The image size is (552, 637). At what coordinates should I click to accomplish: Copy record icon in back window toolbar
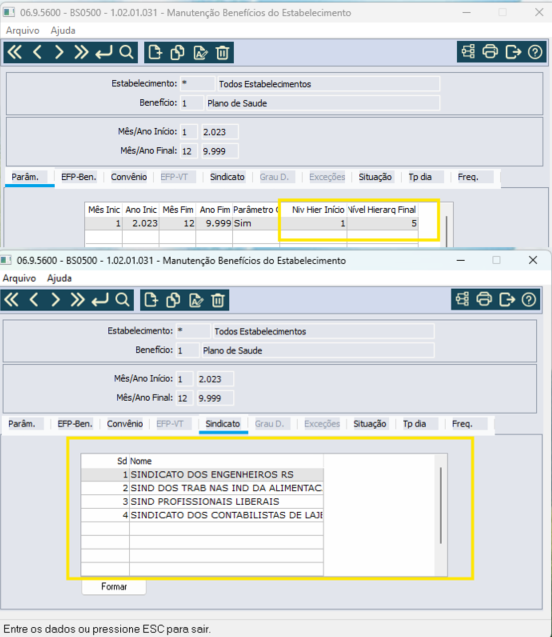(x=178, y=52)
